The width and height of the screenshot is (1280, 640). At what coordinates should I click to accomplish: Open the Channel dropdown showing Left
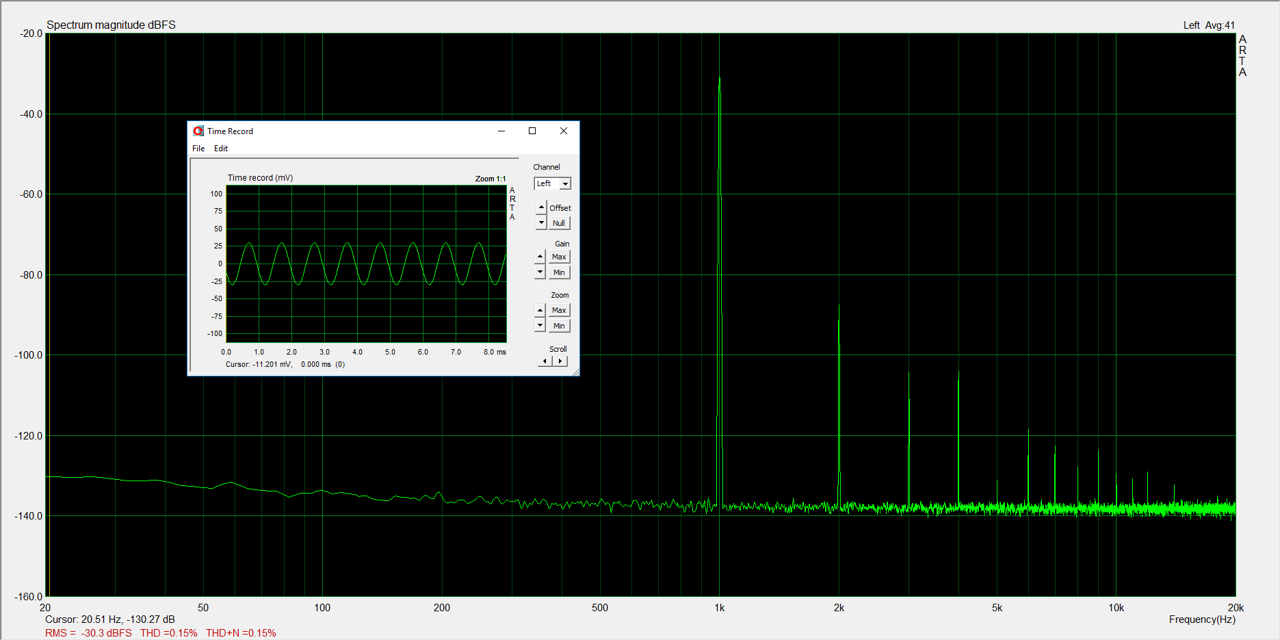pyautogui.click(x=552, y=184)
